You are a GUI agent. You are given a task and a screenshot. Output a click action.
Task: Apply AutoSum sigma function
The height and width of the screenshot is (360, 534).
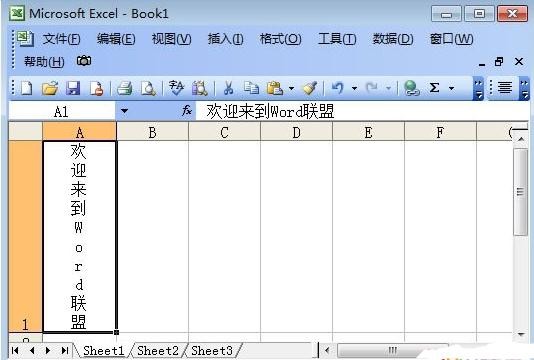click(x=434, y=88)
